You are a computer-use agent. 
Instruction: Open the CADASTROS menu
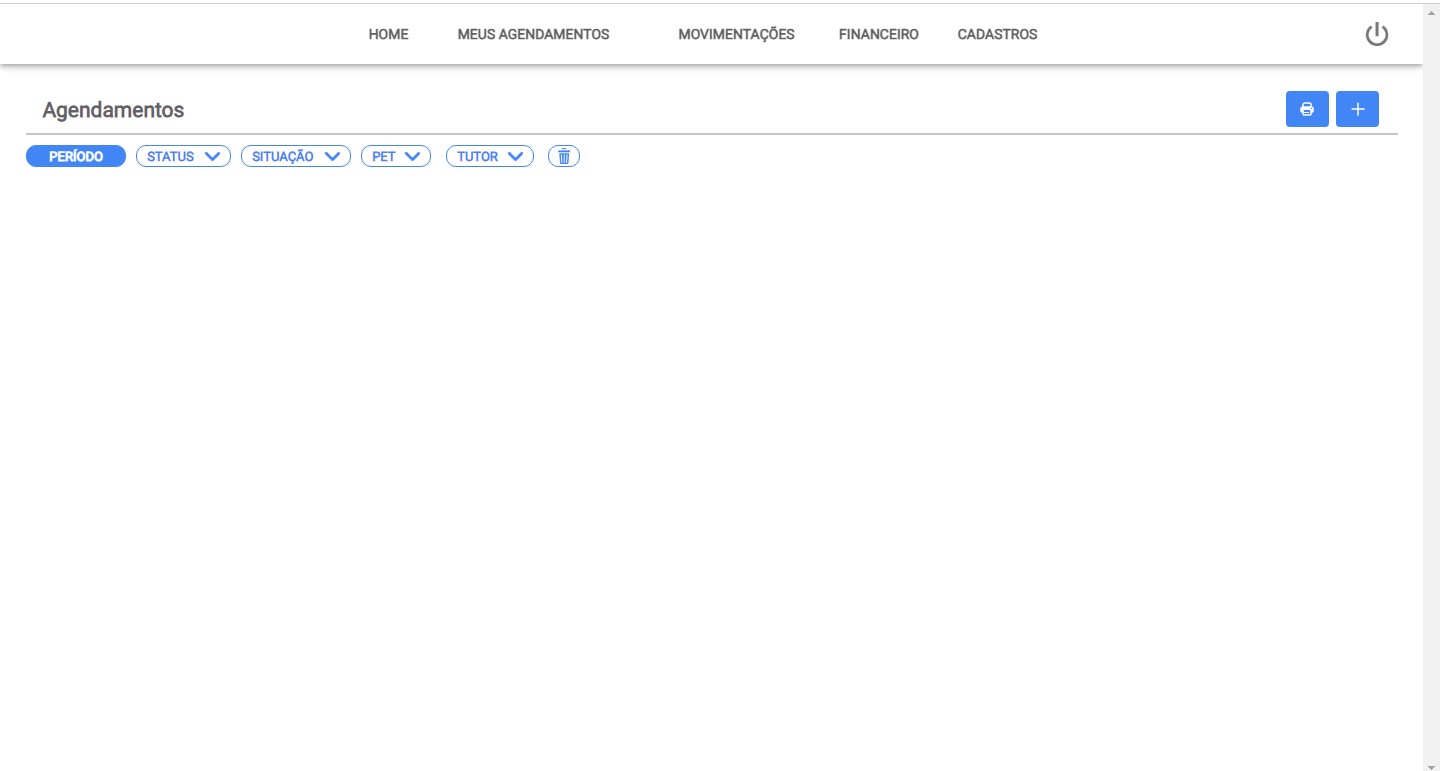[x=997, y=34]
